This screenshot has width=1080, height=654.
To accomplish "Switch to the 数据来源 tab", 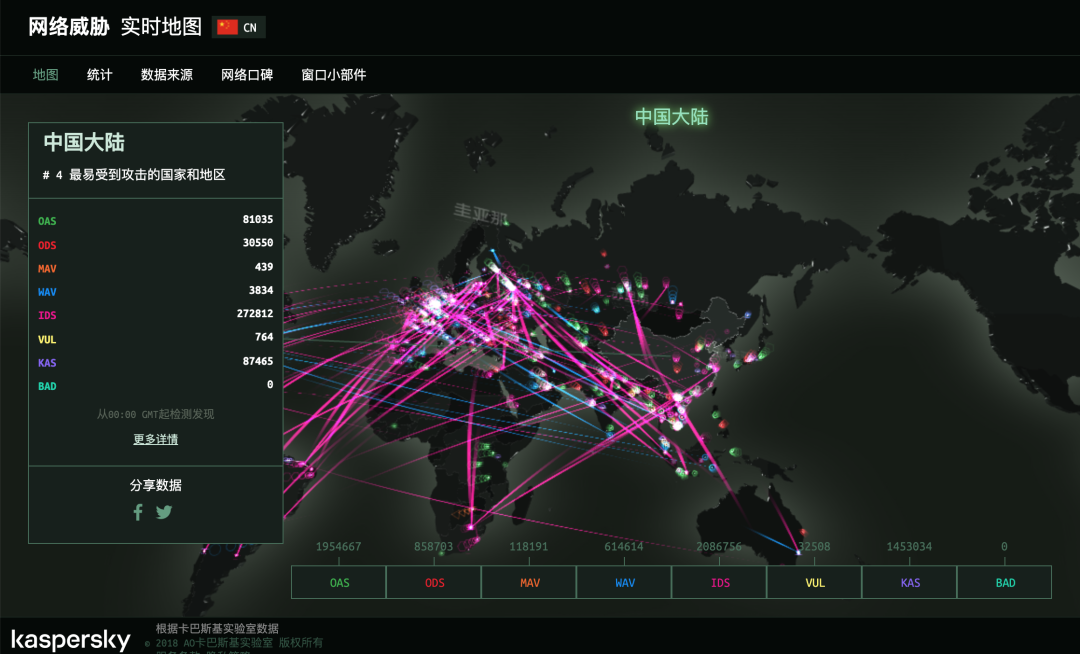I will (166, 74).
